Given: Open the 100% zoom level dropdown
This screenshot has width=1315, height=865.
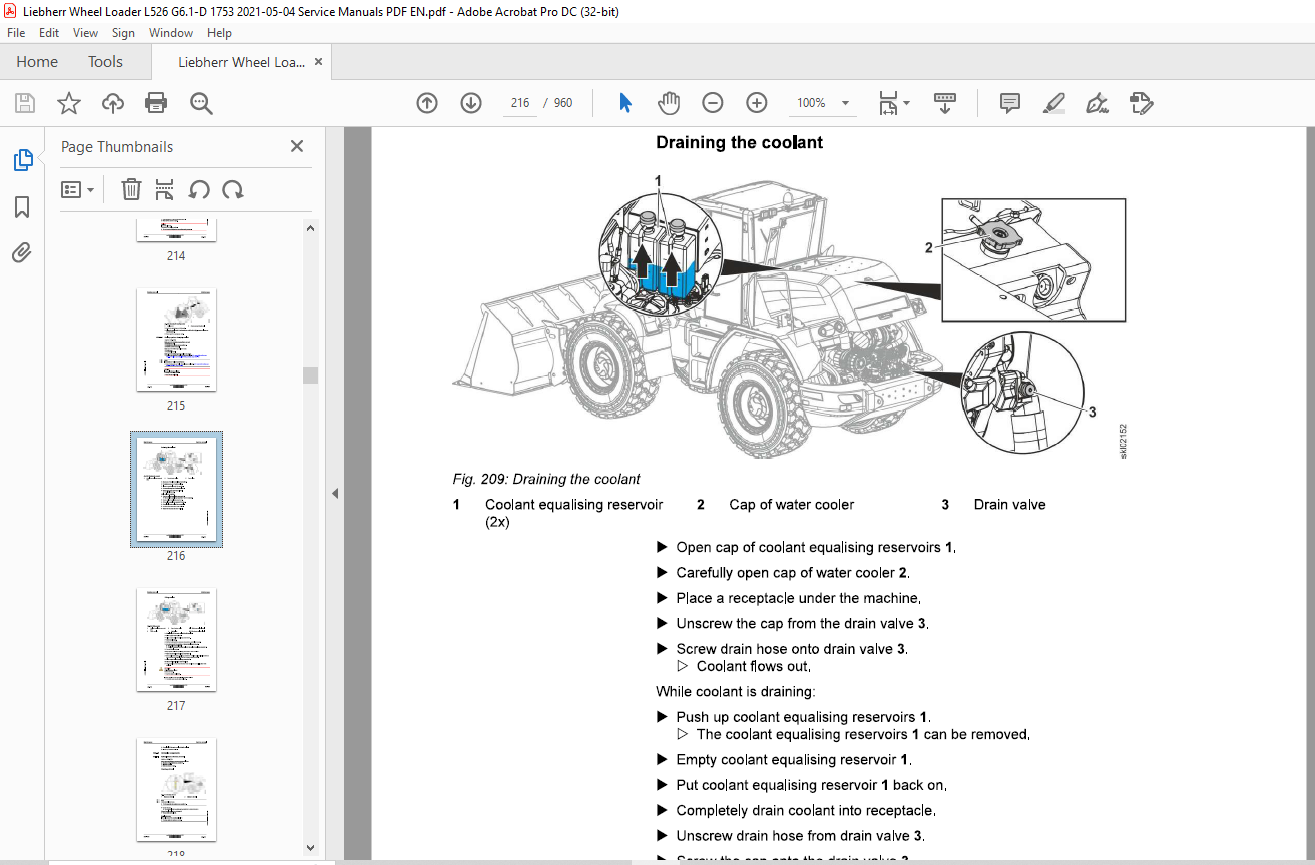Looking at the screenshot, I should click(845, 103).
